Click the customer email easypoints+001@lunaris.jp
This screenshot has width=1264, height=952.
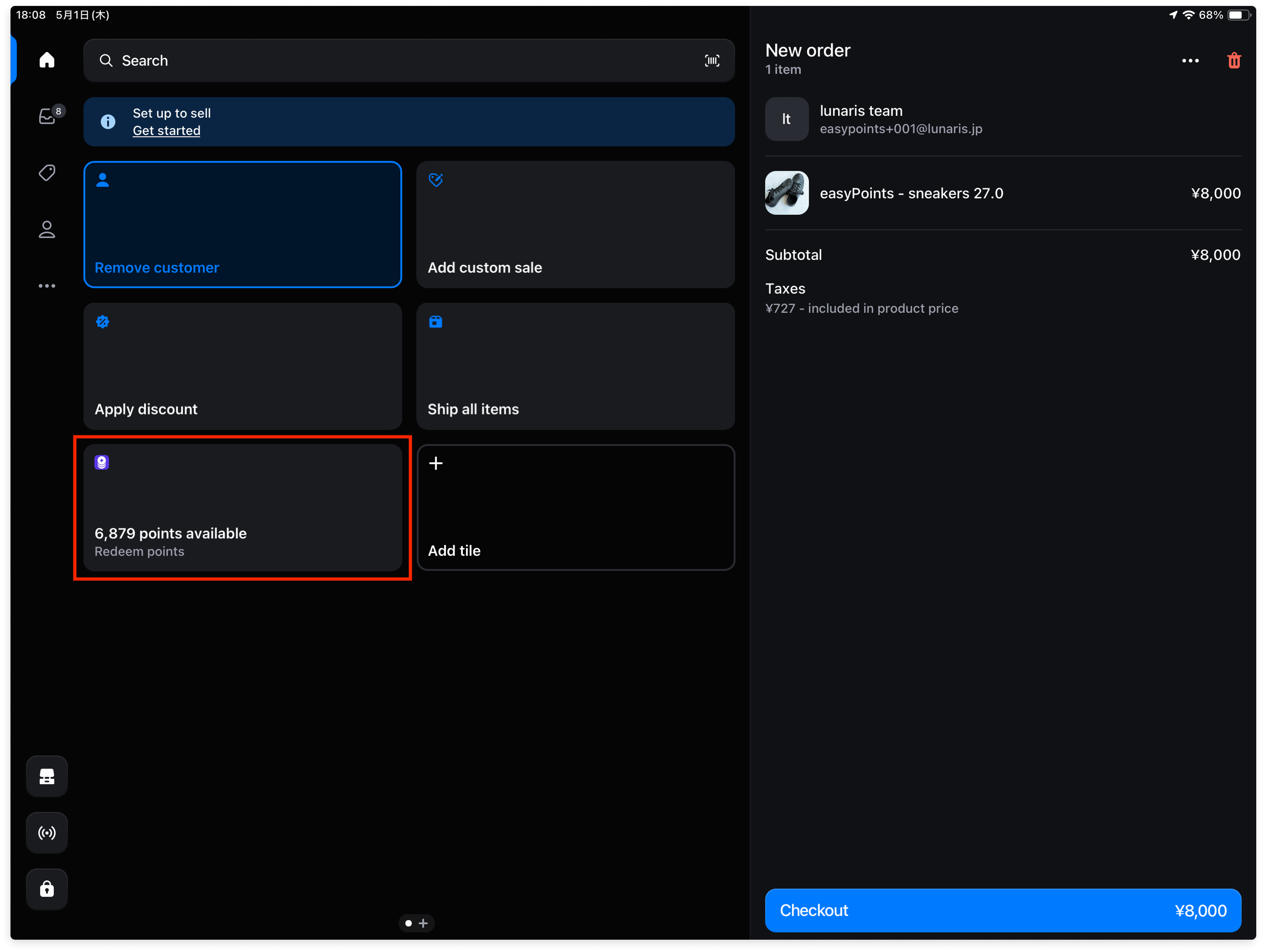(901, 129)
